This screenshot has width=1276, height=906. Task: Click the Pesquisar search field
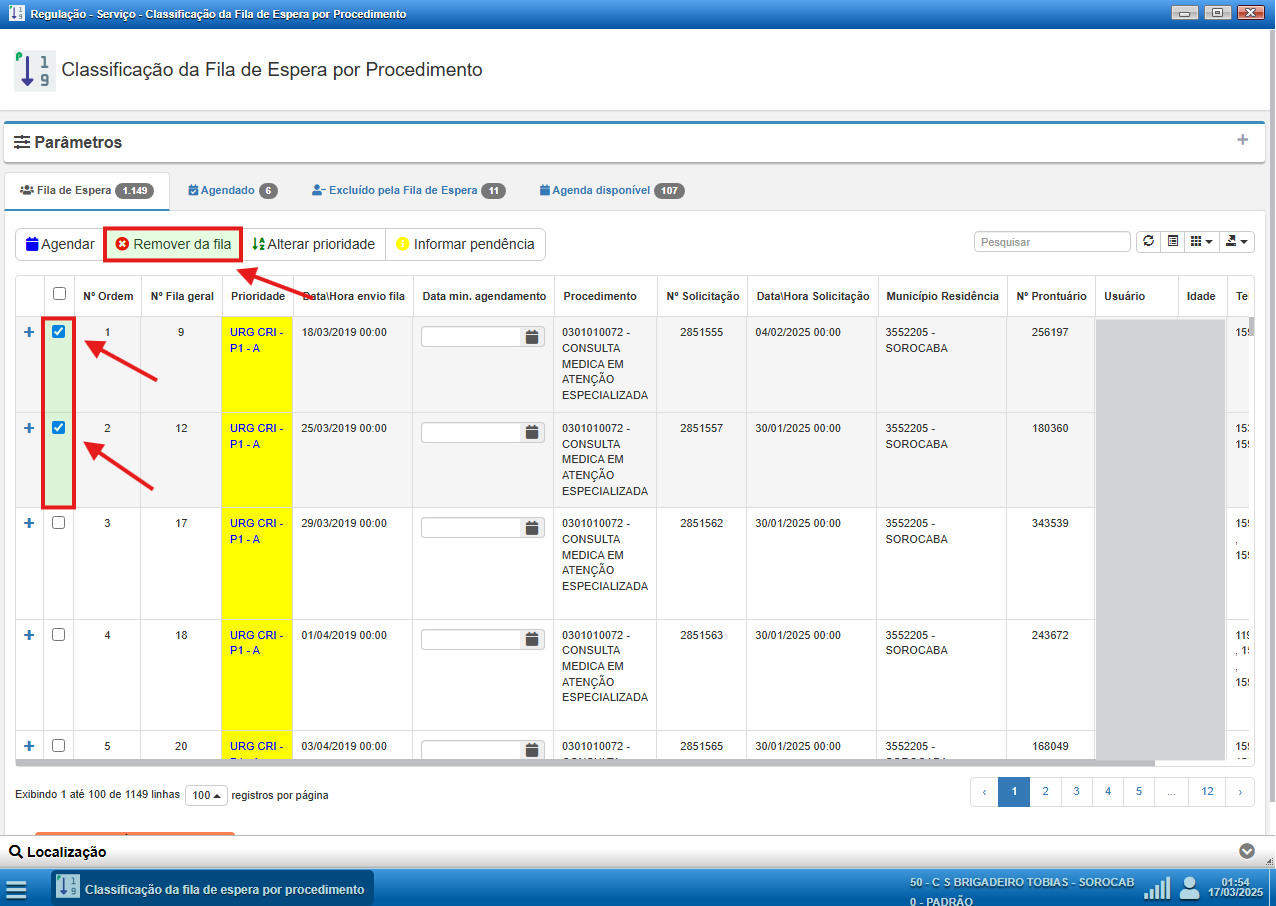(1052, 242)
